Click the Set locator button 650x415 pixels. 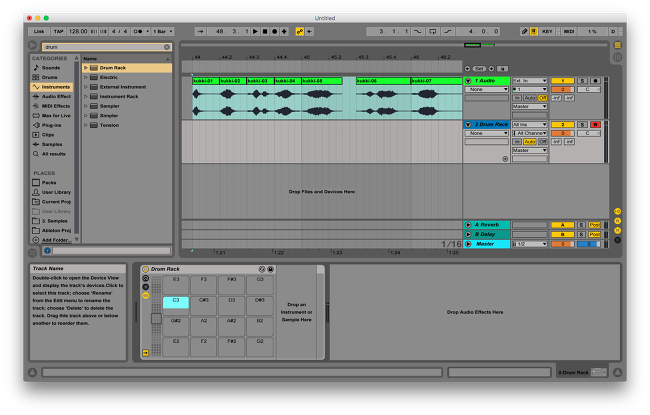(480, 69)
